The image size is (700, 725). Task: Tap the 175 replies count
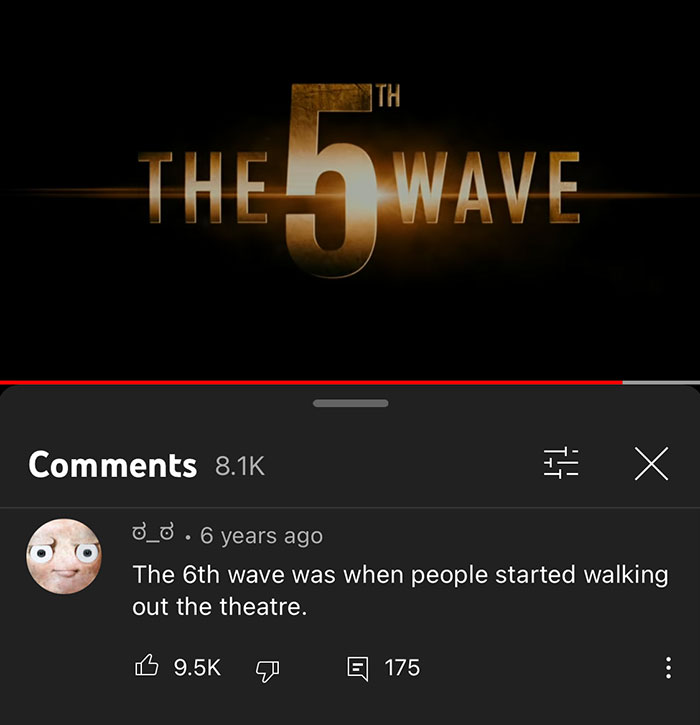pyautogui.click(x=402, y=668)
